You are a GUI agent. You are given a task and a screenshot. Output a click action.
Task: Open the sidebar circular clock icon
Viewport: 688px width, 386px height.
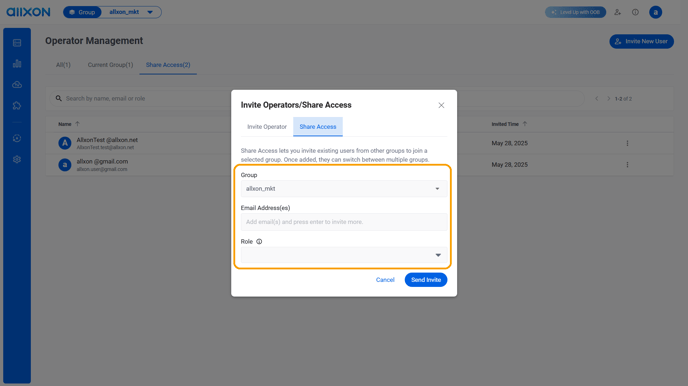pyautogui.click(x=17, y=138)
